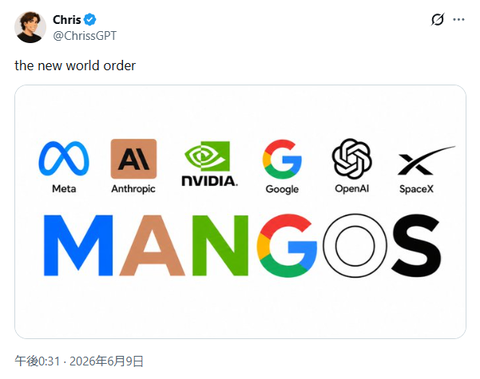Click the tan letter A in MANGOS

click(152, 245)
